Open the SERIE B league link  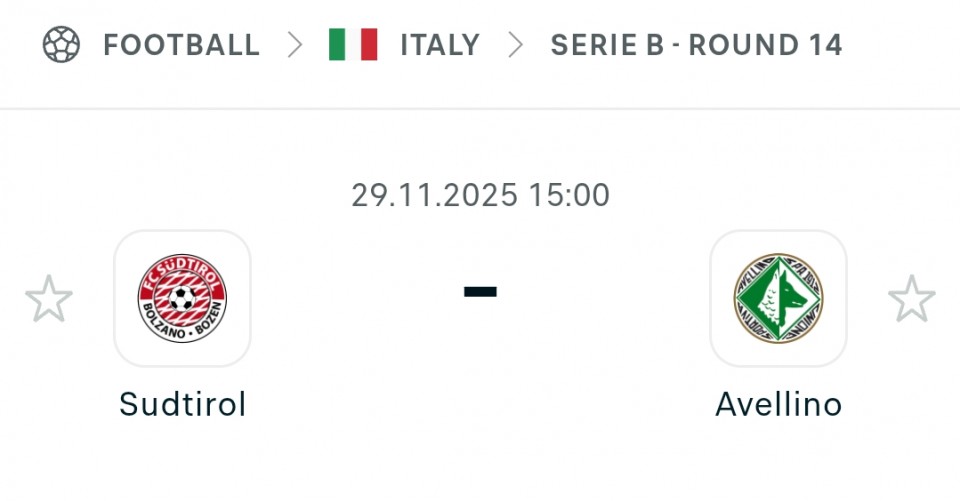(607, 45)
